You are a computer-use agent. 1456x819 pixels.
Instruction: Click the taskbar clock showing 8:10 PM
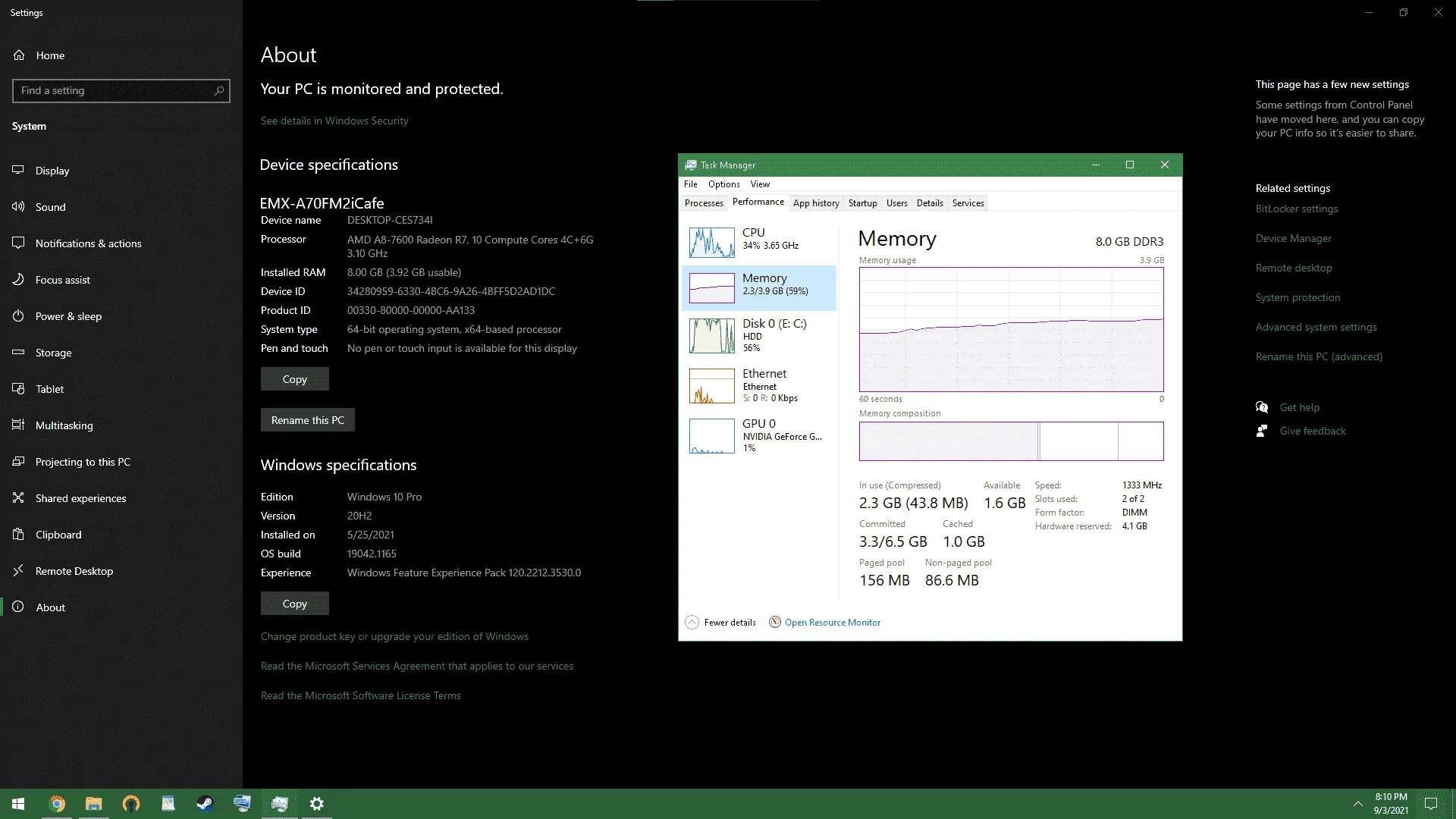coord(1391,804)
